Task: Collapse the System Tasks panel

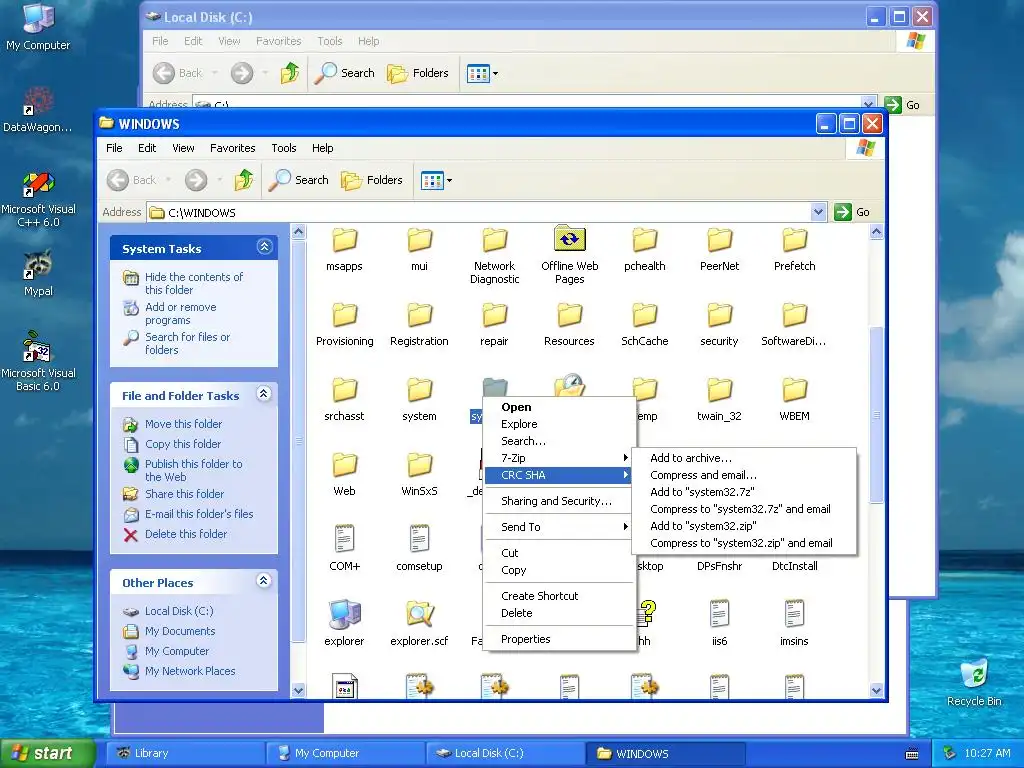Action: tap(264, 247)
